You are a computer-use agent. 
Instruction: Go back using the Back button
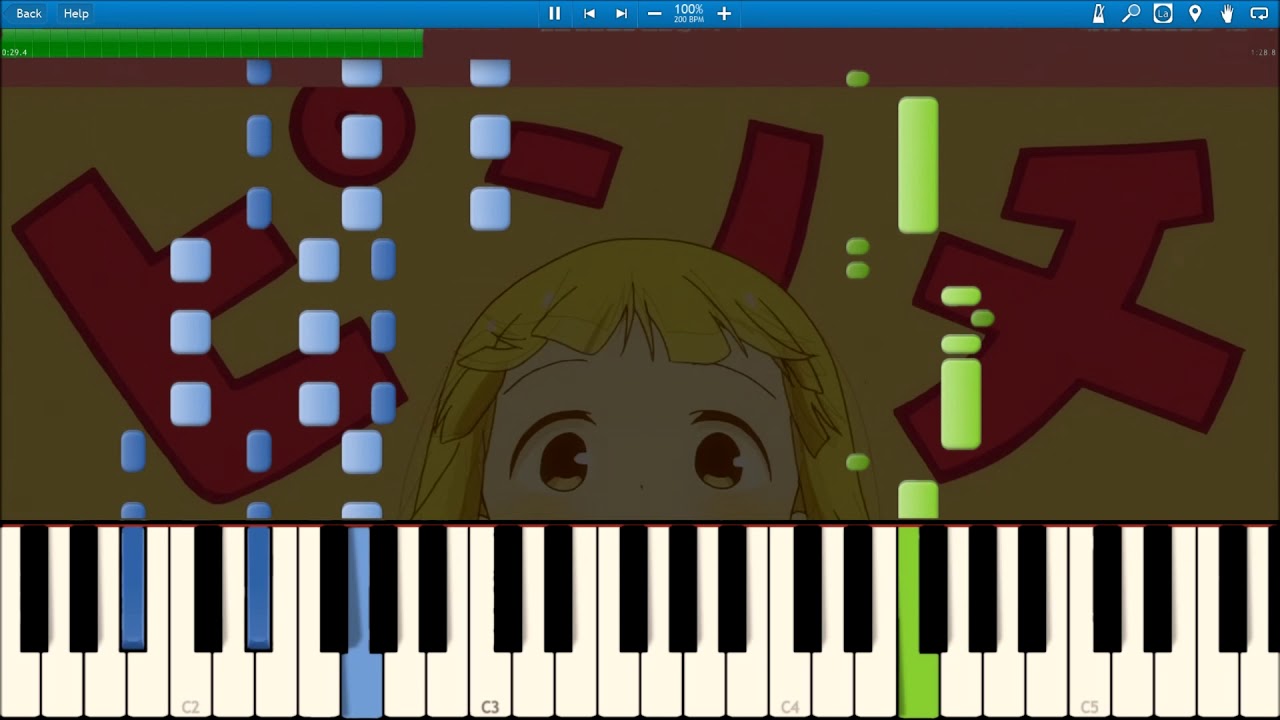tap(29, 13)
